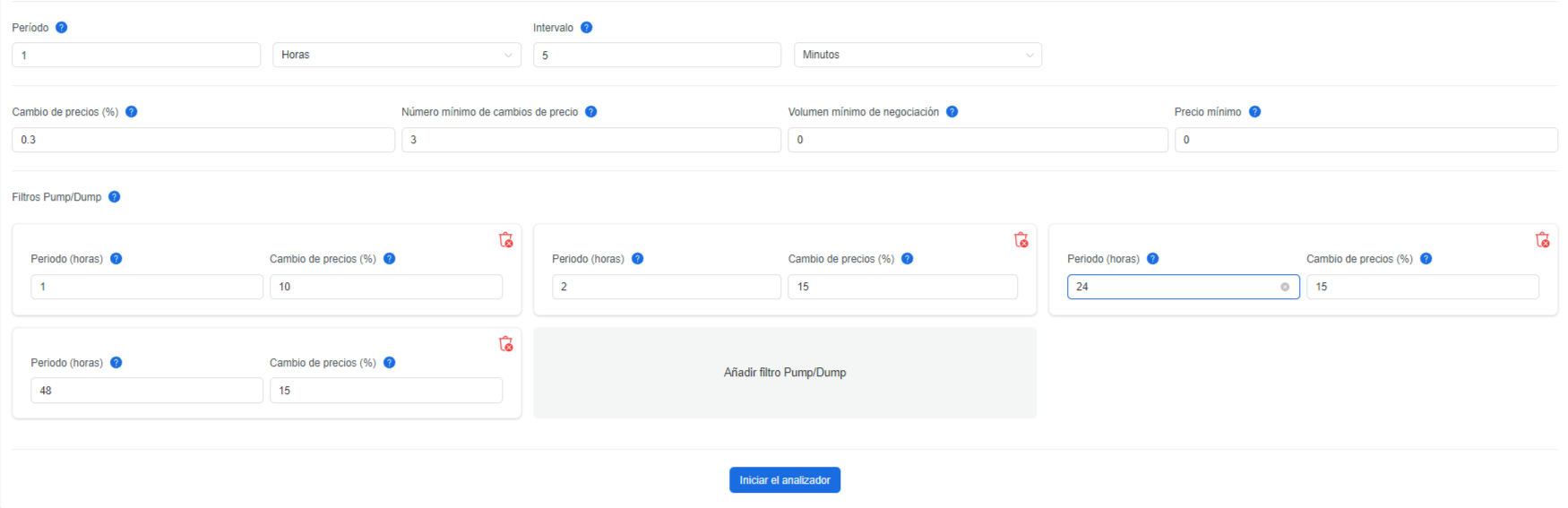Show help icon next to Precio mínimo
The image size is (1568, 508).
tap(1255, 111)
